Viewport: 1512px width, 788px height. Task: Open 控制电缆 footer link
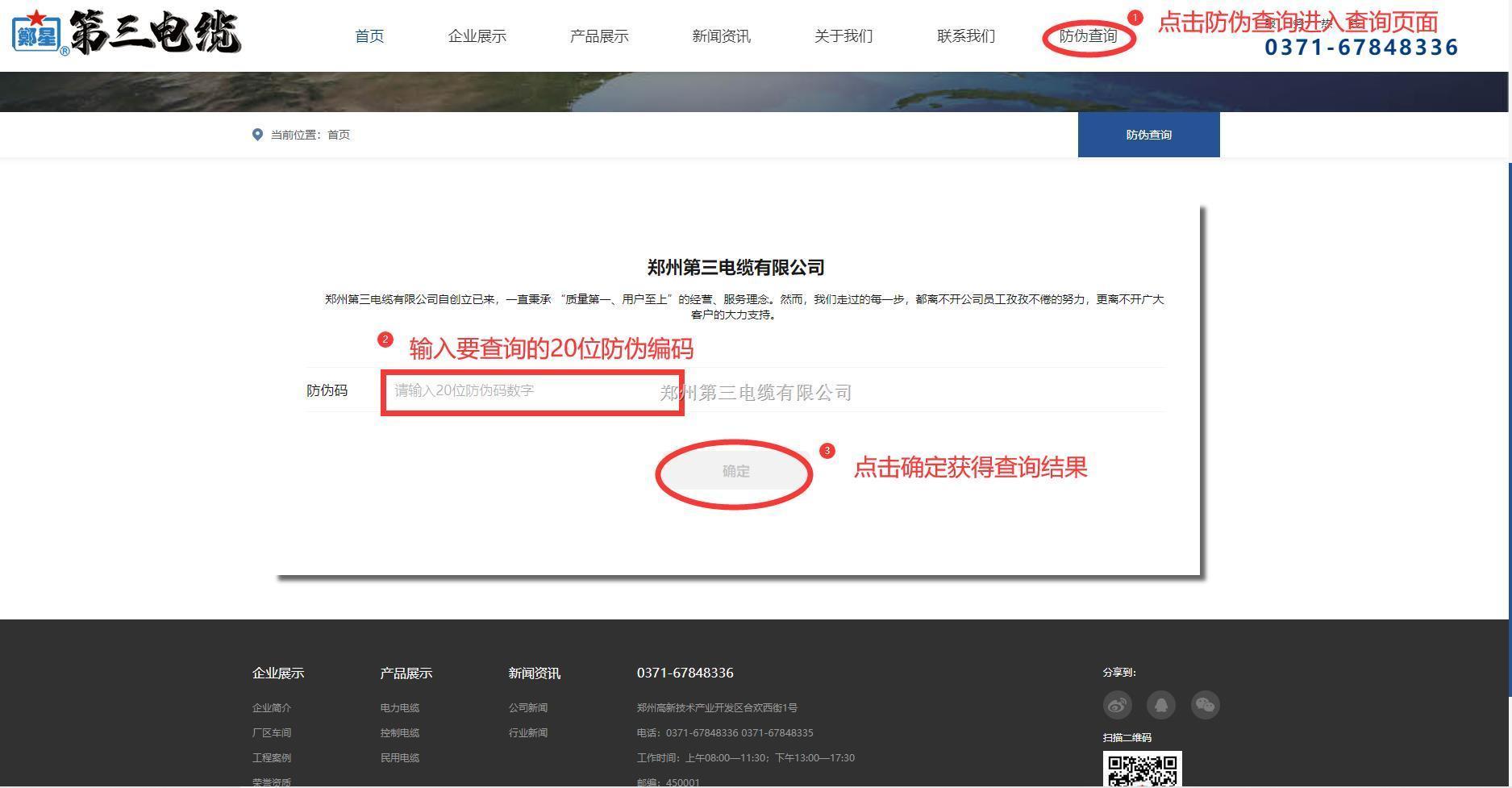click(x=400, y=732)
